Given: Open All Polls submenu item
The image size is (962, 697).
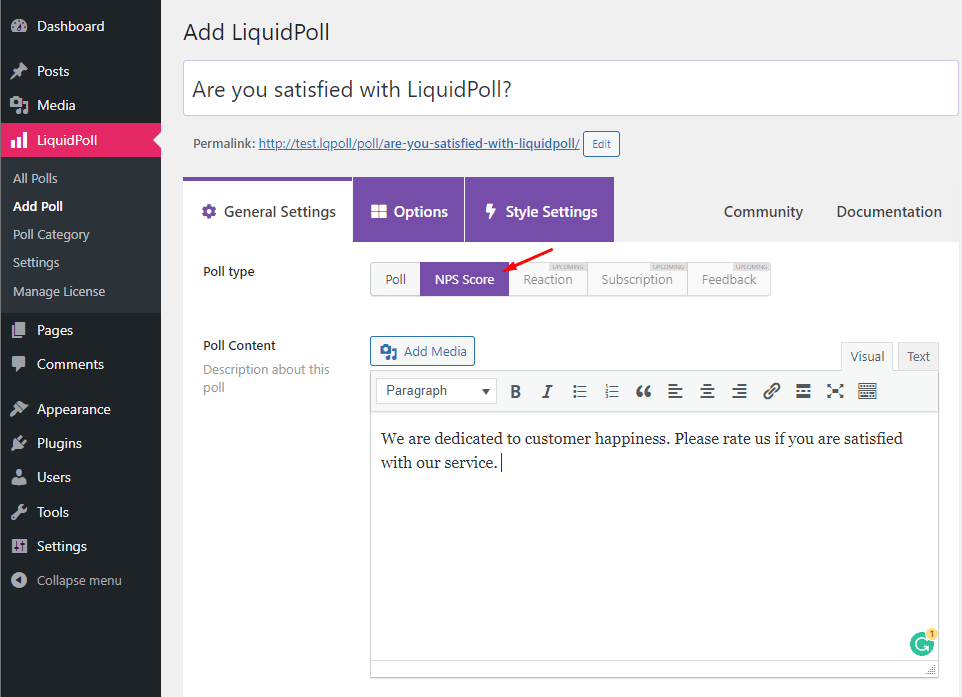Looking at the screenshot, I should (35, 179).
